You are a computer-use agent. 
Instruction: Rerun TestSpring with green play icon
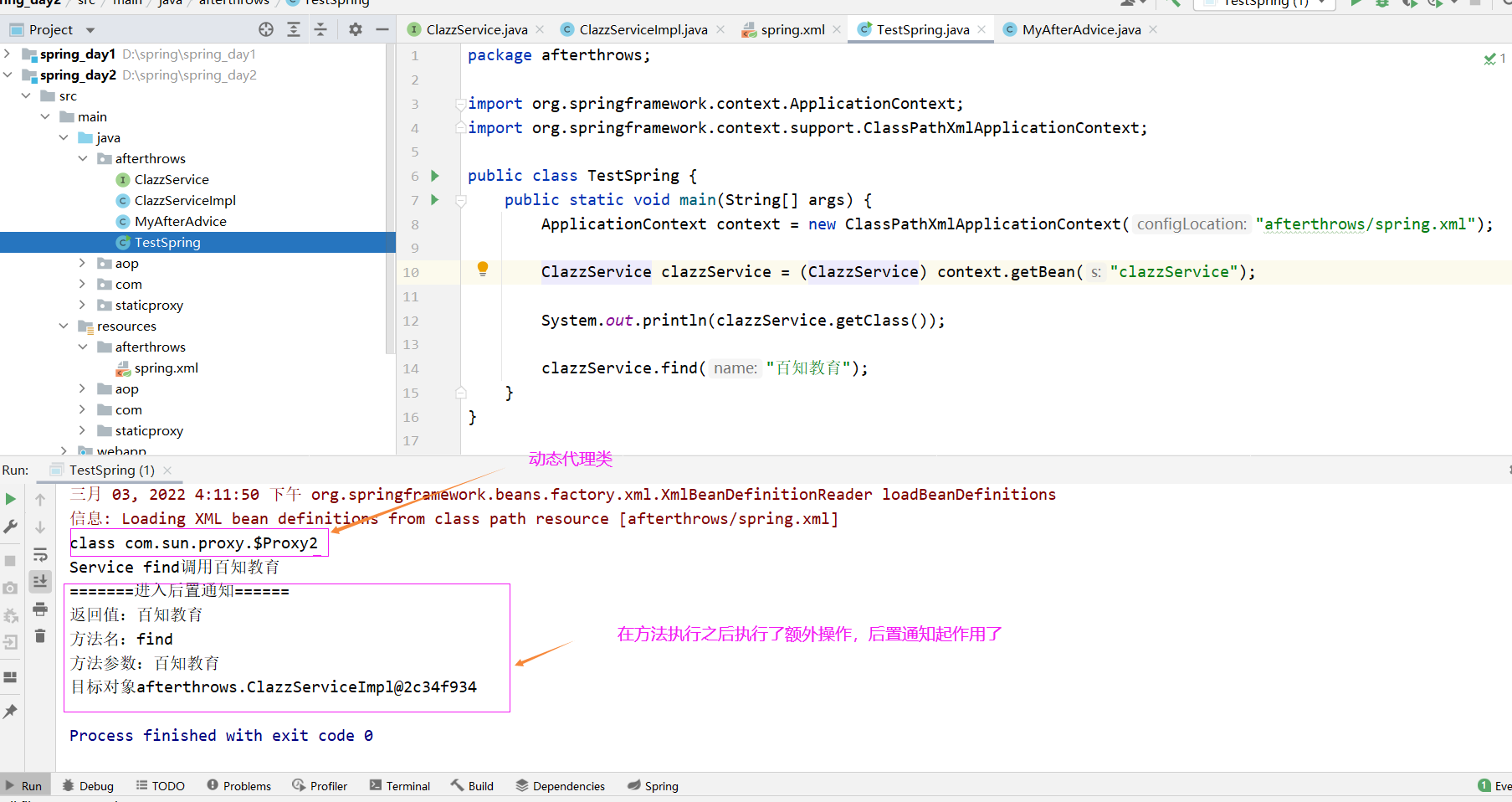pos(11,499)
